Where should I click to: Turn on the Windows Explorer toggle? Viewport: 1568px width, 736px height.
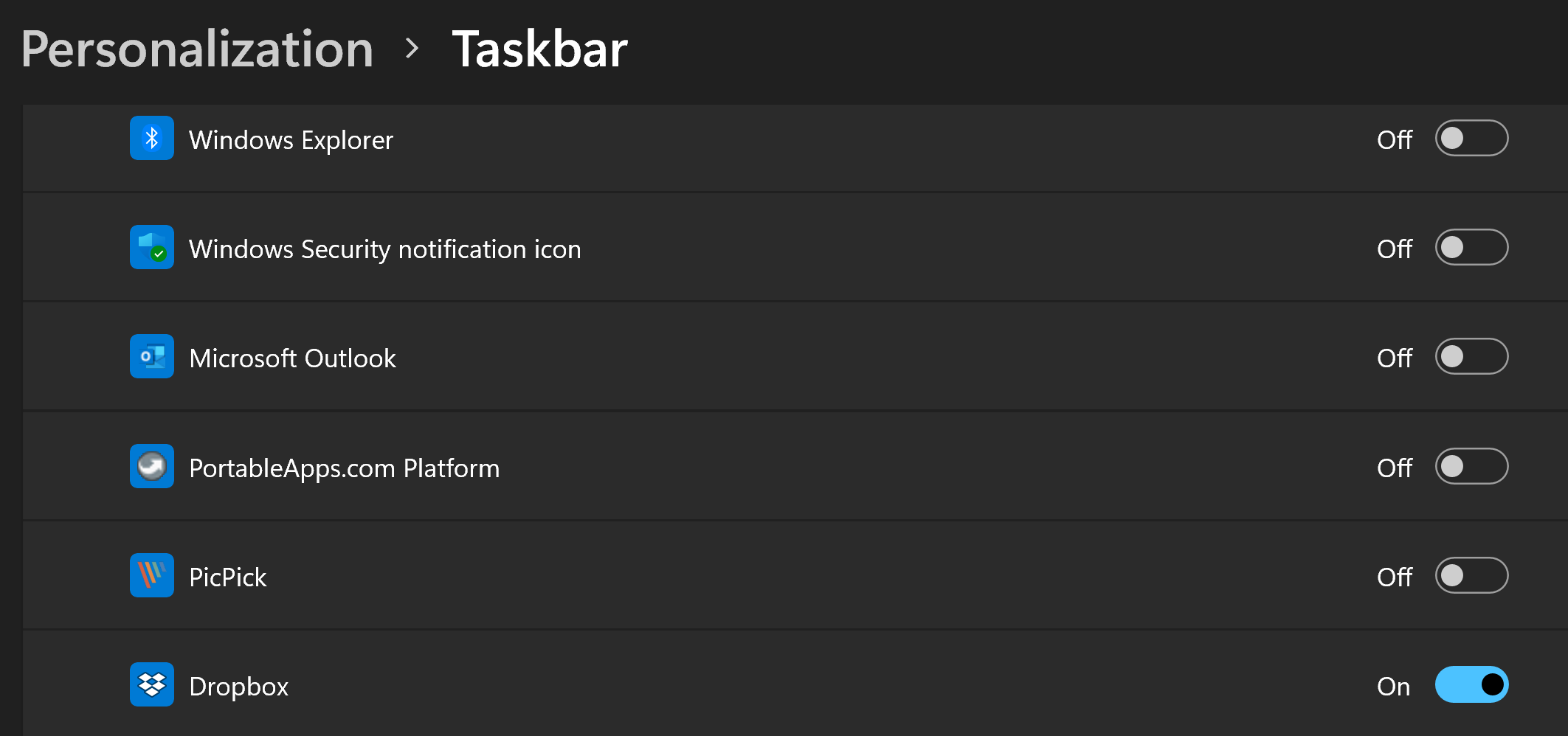pyautogui.click(x=1471, y=138)
